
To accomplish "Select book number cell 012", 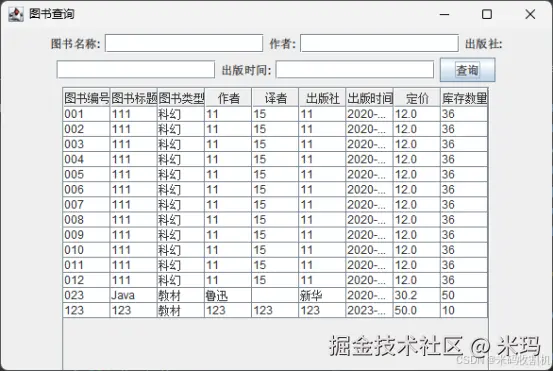I will tap(87, 280).
